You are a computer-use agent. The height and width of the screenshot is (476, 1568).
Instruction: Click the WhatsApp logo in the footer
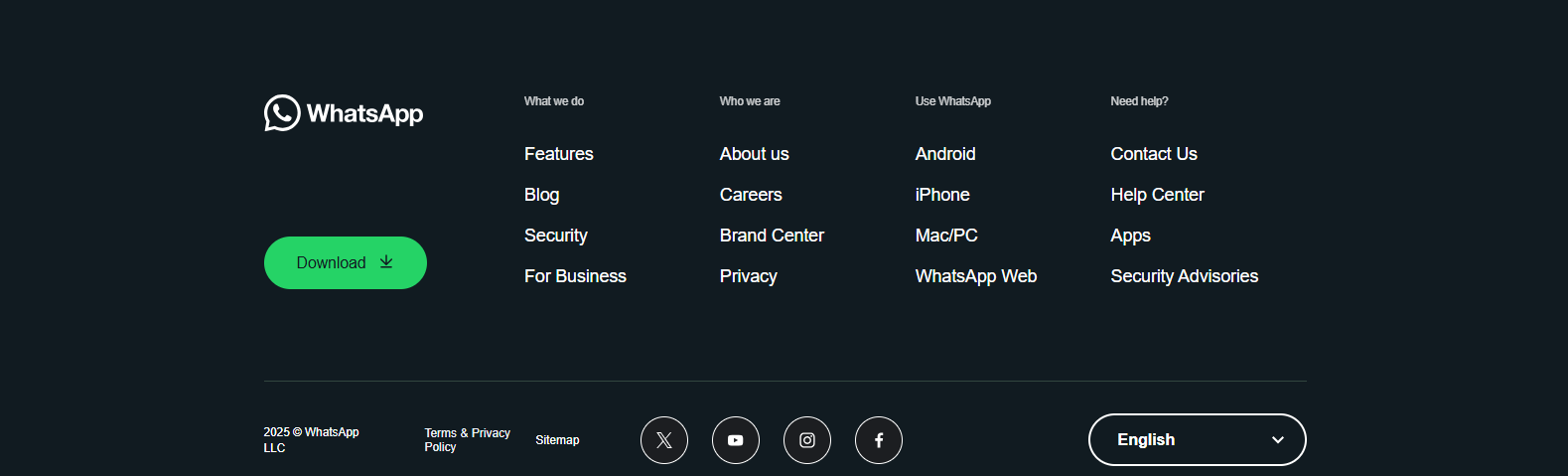344,113
